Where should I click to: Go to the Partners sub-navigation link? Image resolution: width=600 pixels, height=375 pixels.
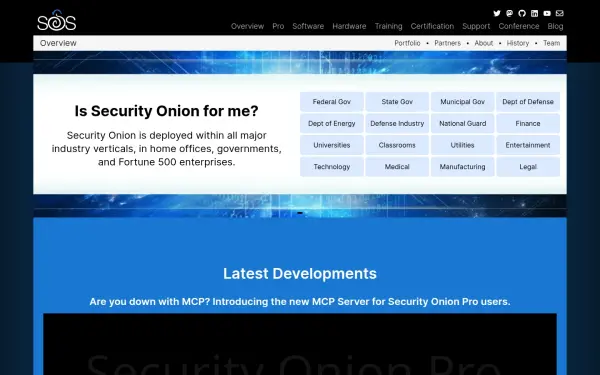click(x=447, y=43)
